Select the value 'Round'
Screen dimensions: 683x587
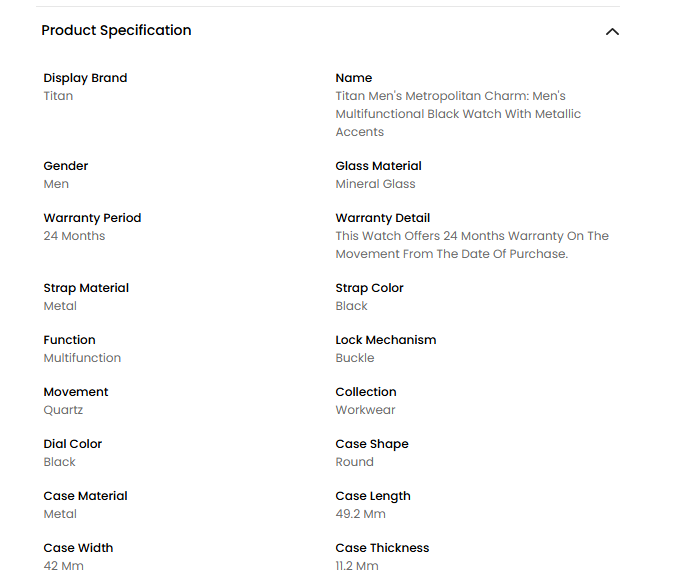(x=355, y=462)
